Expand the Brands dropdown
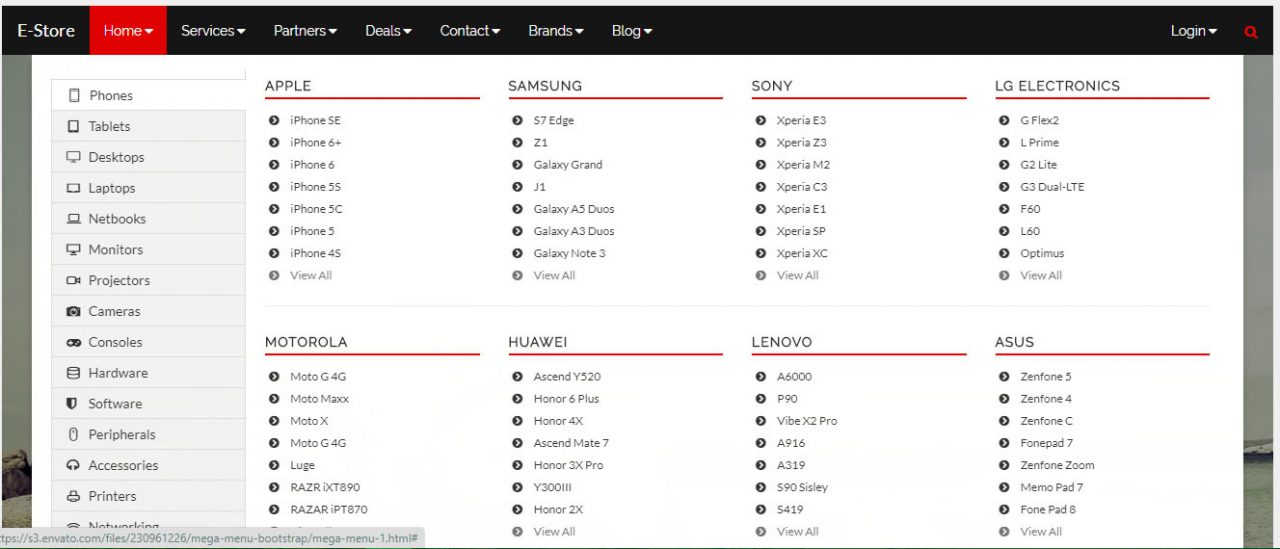Screen dimensions: 1280x549 coord(556,31)
